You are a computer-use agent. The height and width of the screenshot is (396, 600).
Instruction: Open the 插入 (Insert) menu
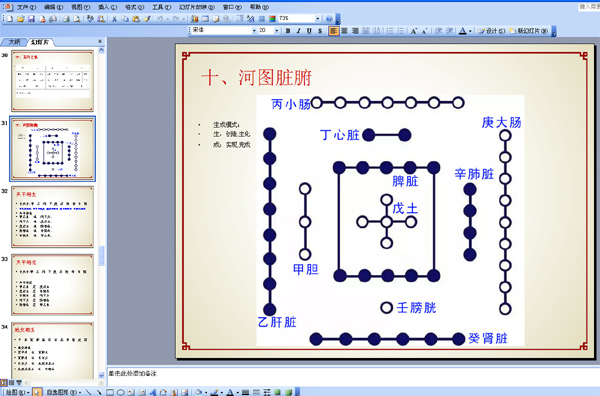(108, 7)
